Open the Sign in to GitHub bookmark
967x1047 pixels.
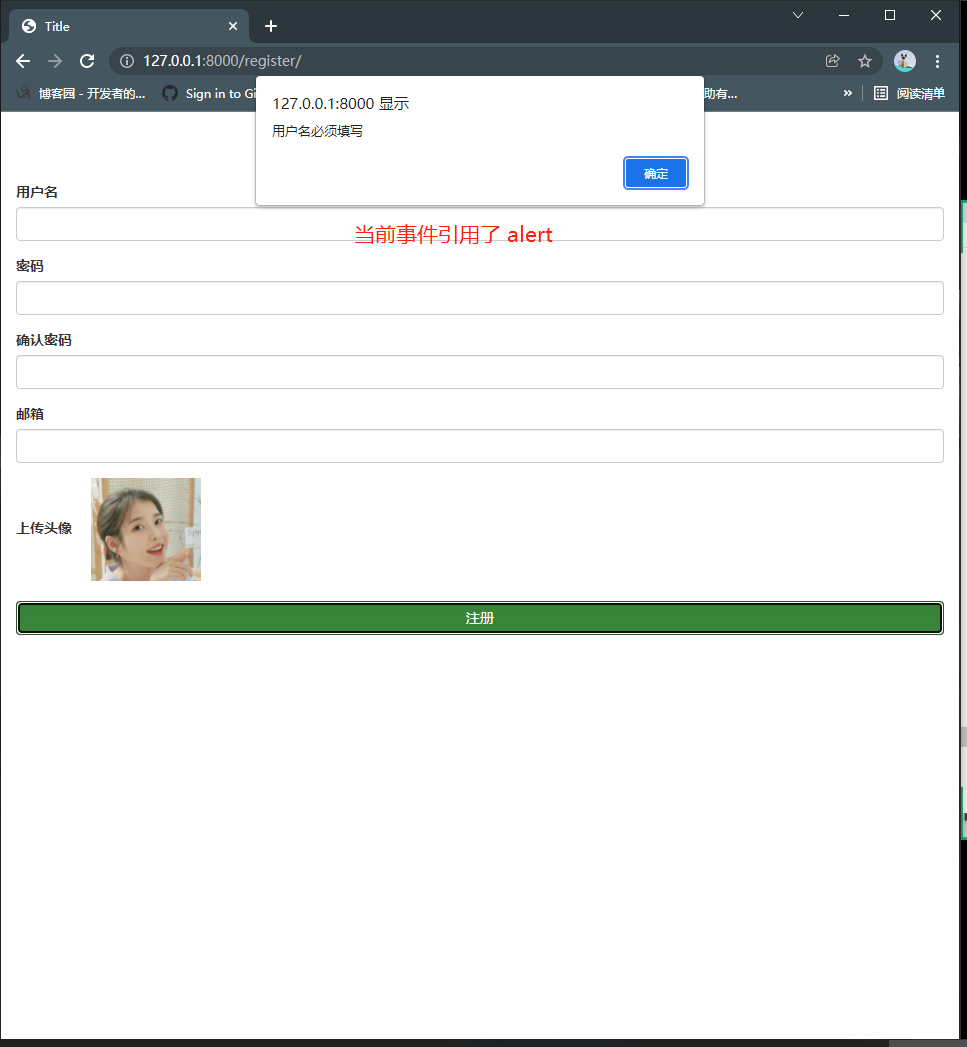click(x=209, y=93)
